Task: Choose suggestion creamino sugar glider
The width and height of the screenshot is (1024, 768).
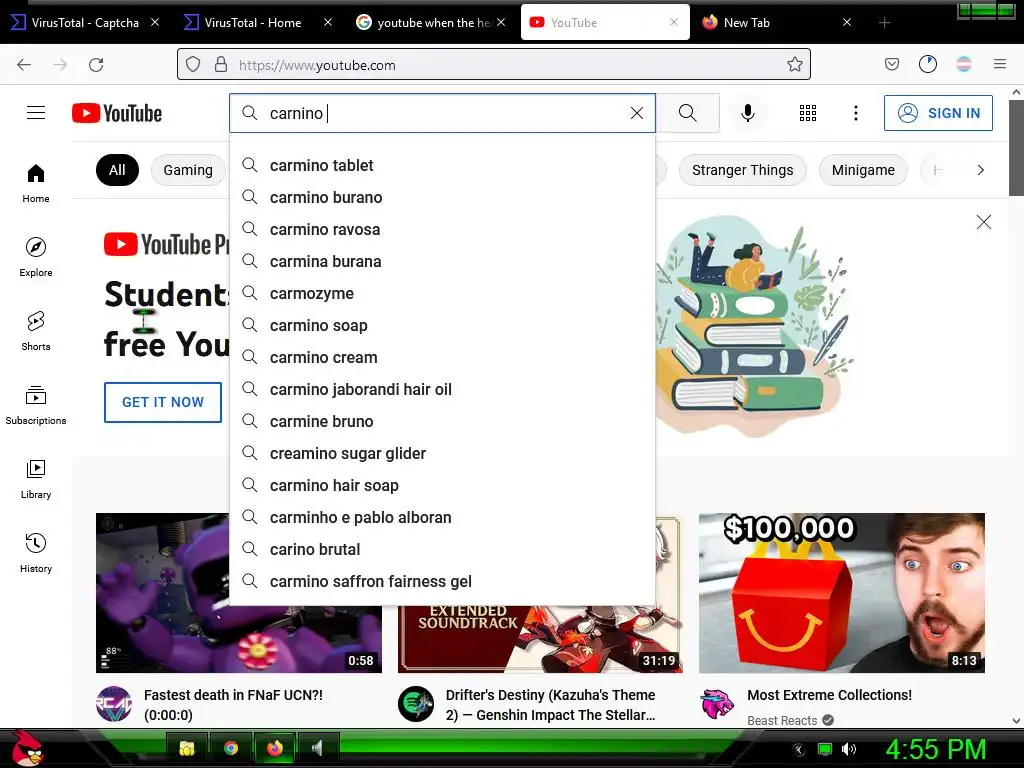Action: point(442,453)
